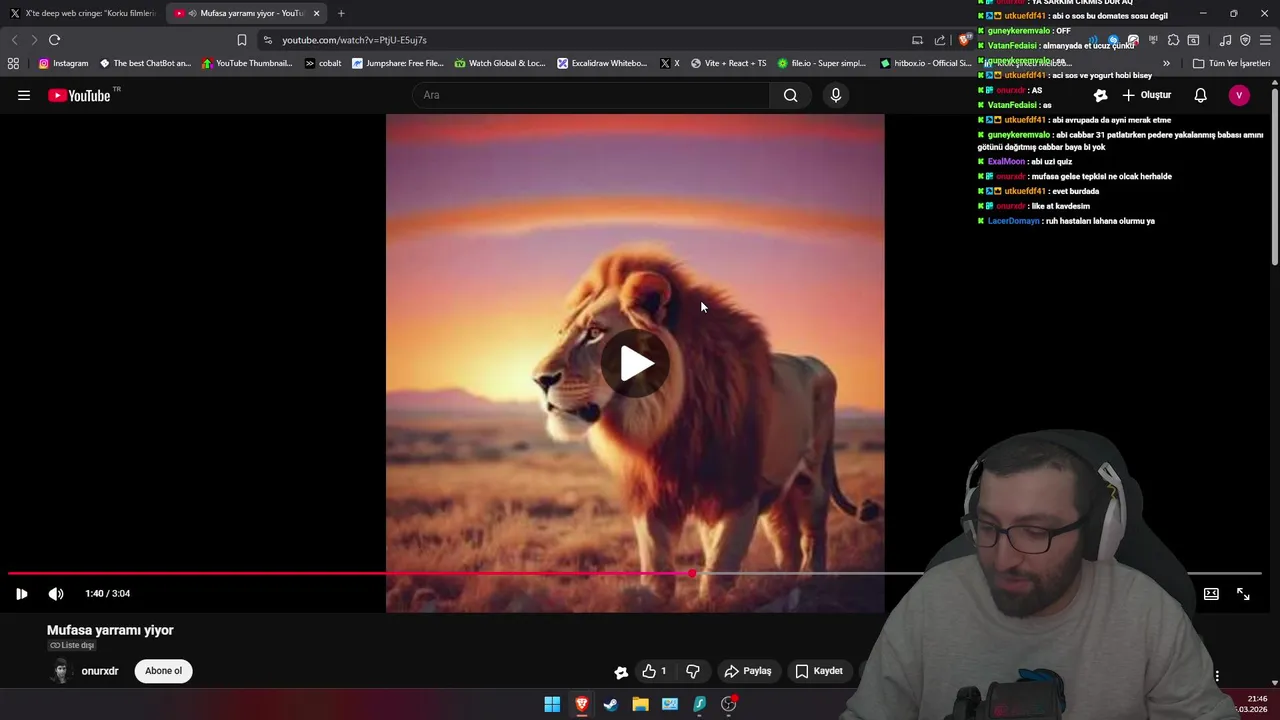Open the Vite + React + TS bookmark

click(728, 63)
